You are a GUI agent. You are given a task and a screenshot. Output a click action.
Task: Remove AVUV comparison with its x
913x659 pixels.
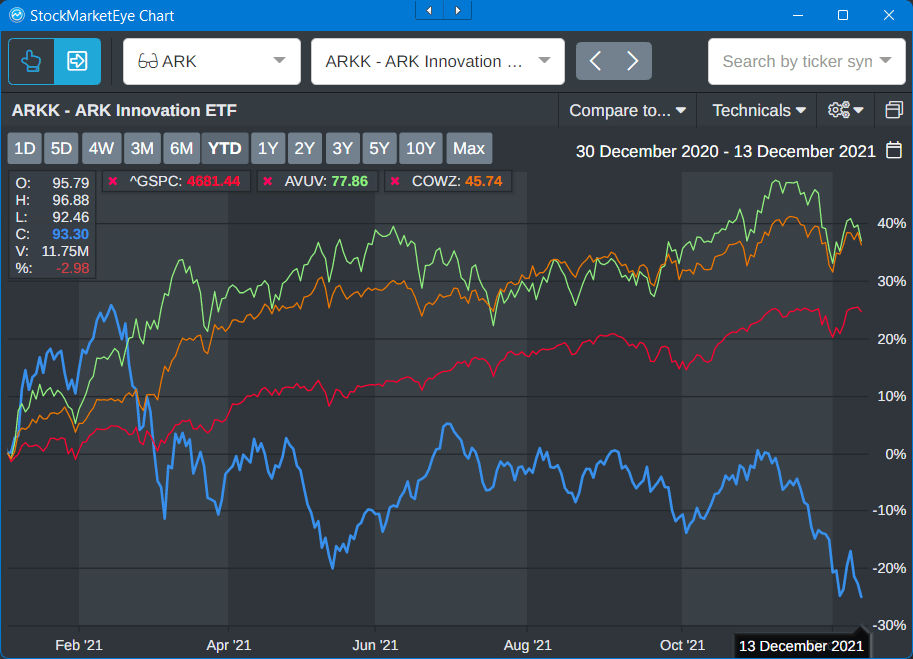point(267,181)
